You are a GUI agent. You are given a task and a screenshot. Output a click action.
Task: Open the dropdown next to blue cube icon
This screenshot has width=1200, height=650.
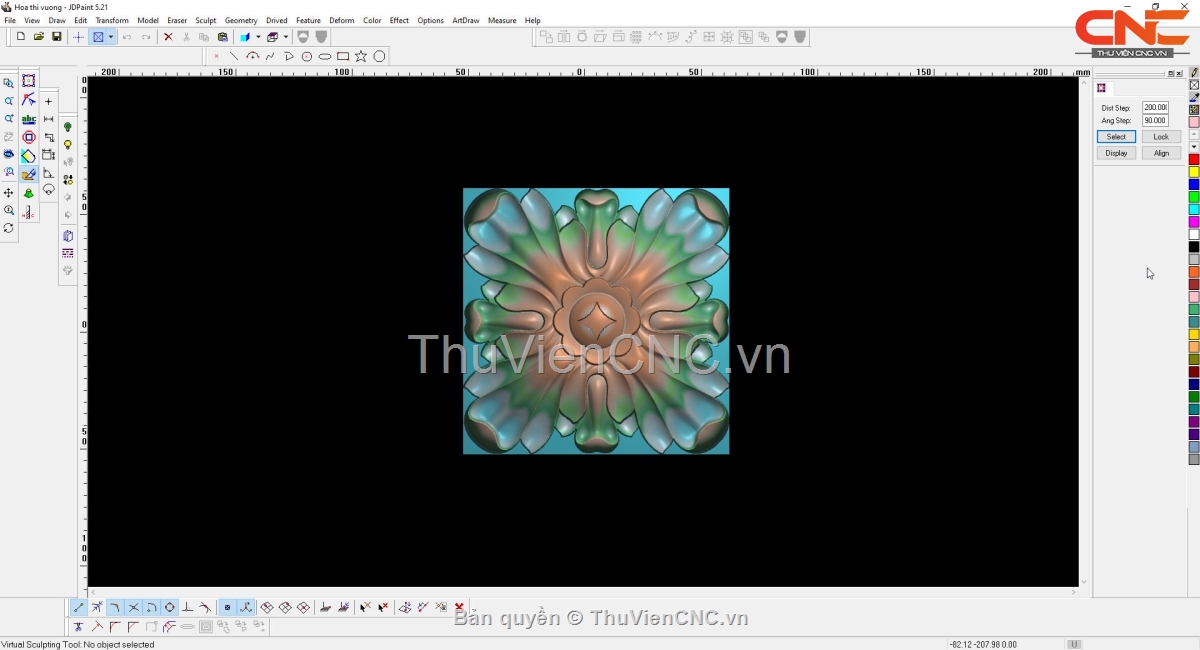click(258, 37)
